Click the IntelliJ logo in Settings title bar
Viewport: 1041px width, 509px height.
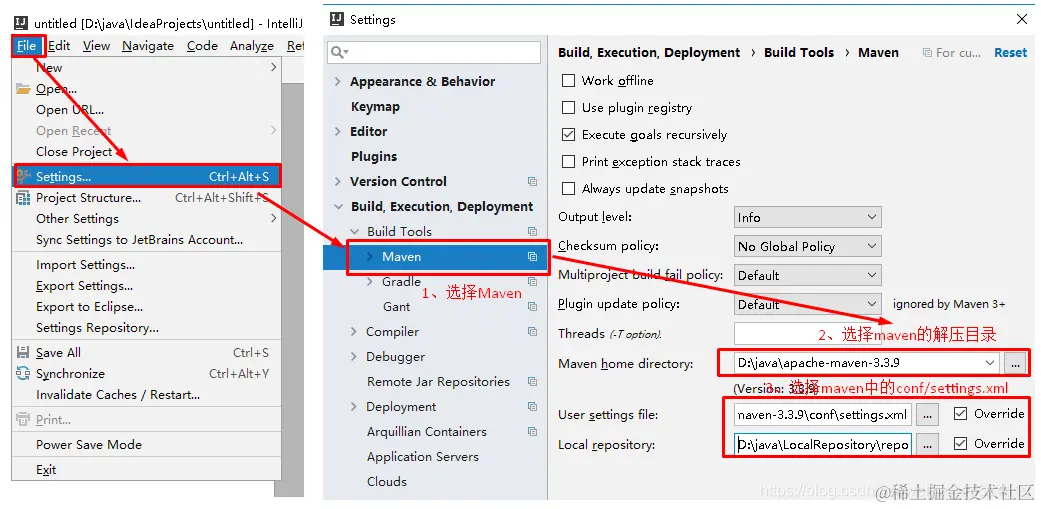[337, 19]
